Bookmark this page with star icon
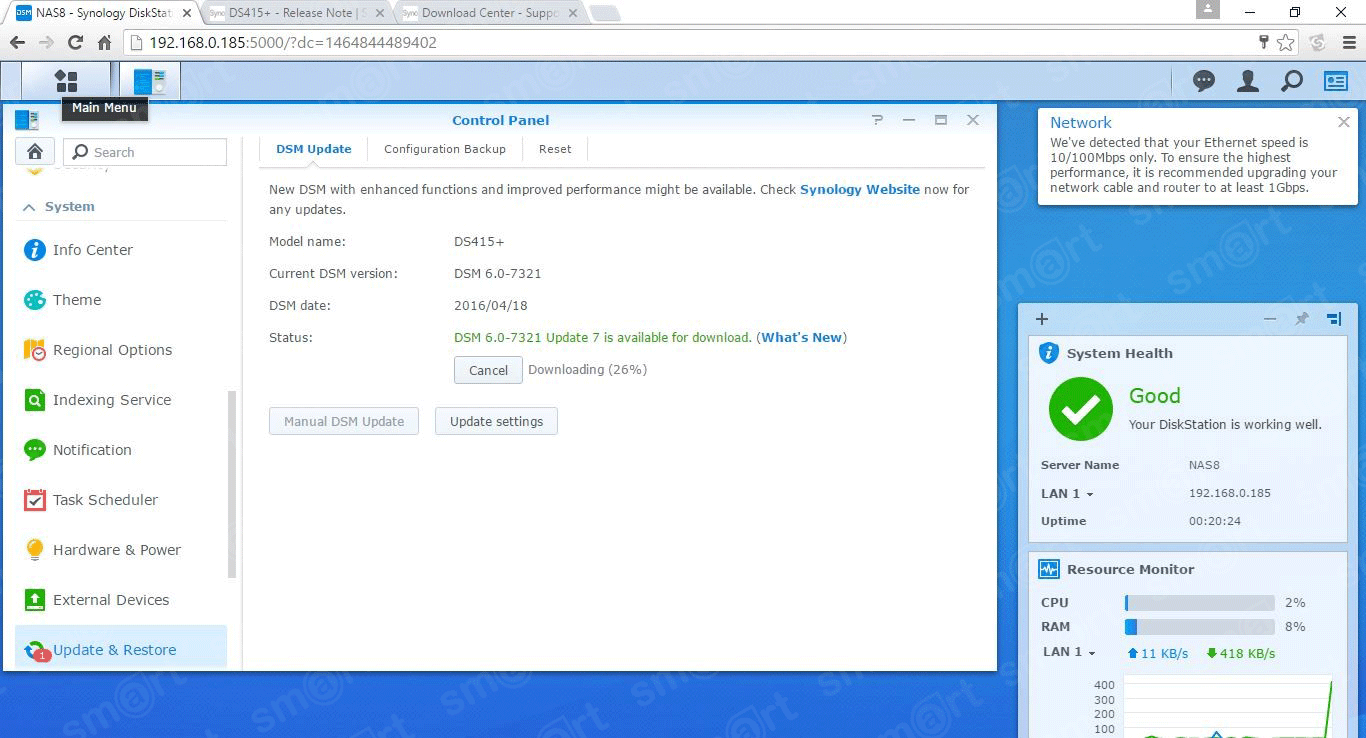The image size is (1366, 738). point(1286,43)
